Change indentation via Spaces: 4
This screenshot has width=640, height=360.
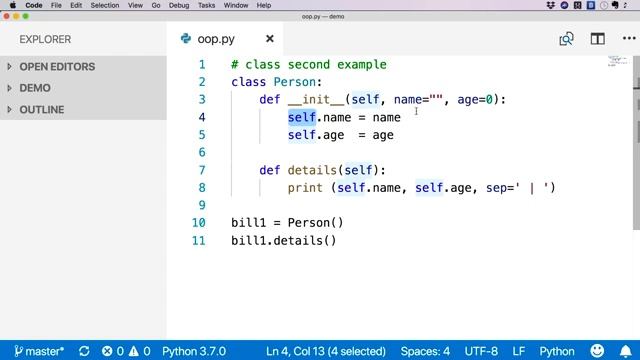[x=425, y=351]
